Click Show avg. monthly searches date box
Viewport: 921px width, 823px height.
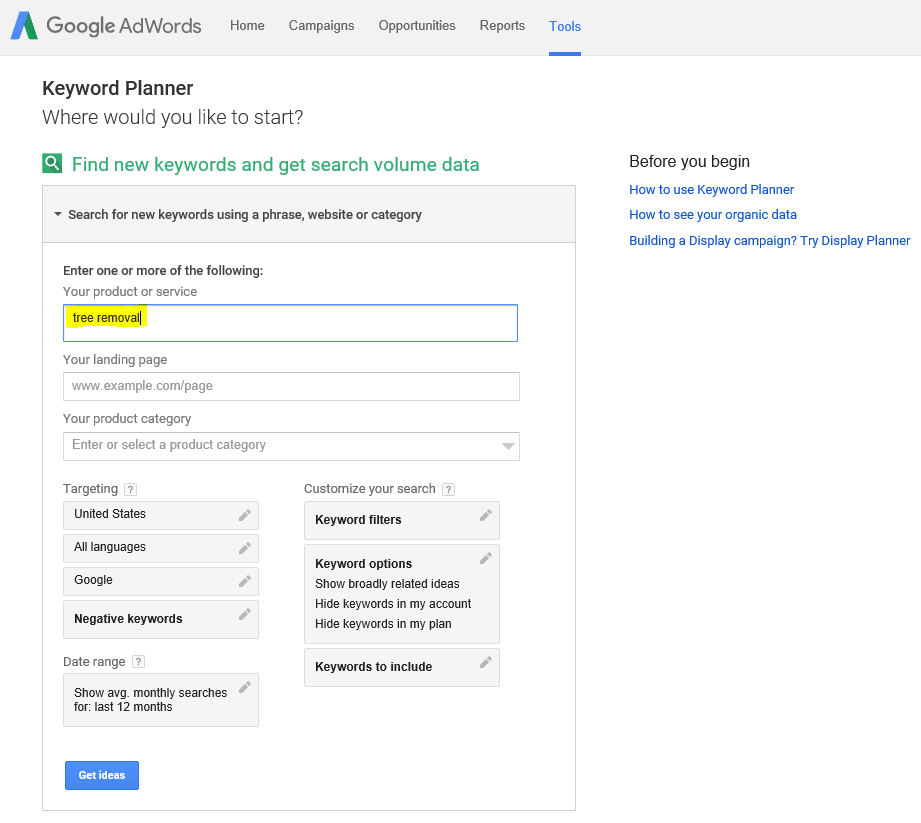[x=161, y=700]
